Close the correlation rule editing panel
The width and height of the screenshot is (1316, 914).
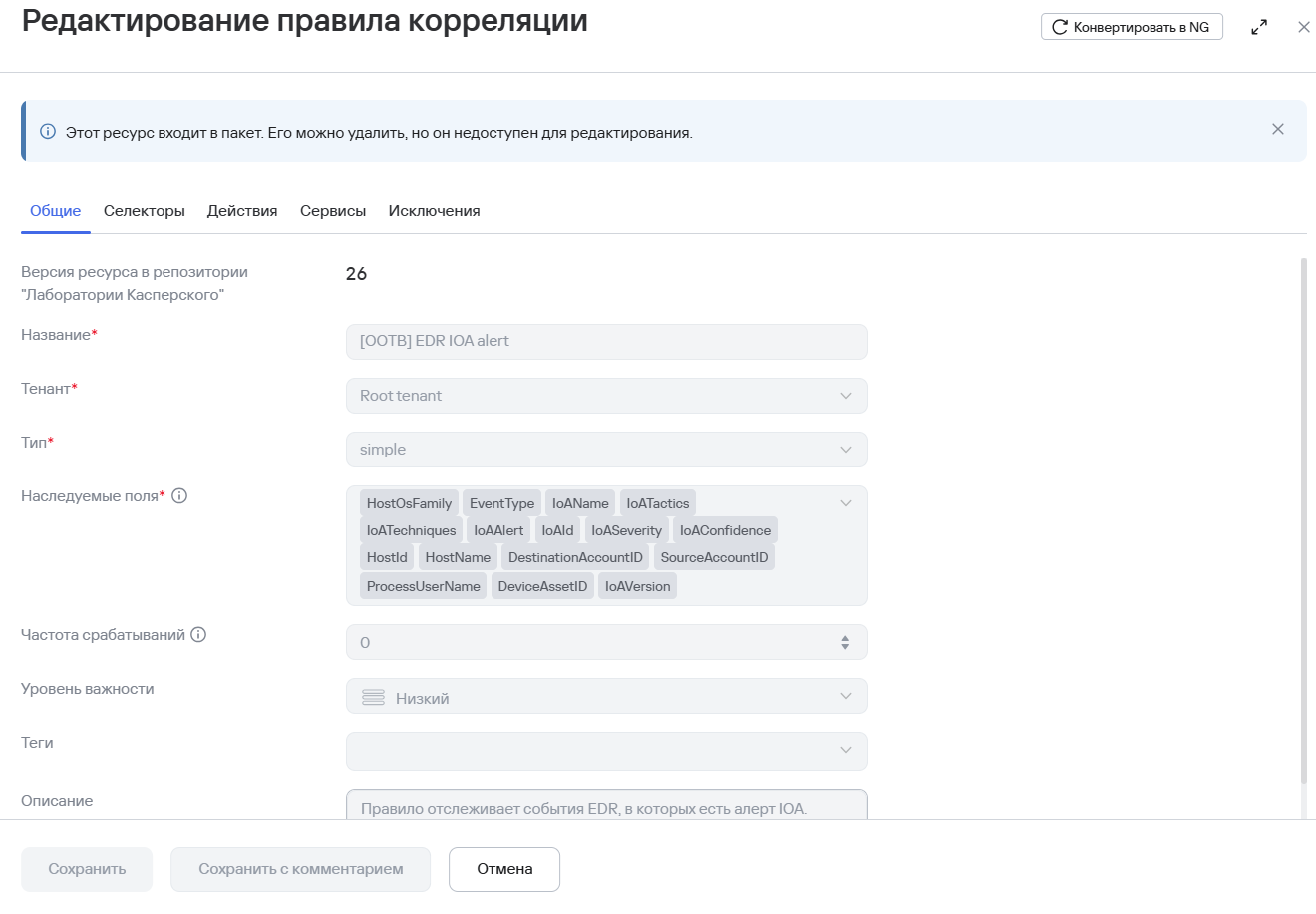tap(1304, 28)
